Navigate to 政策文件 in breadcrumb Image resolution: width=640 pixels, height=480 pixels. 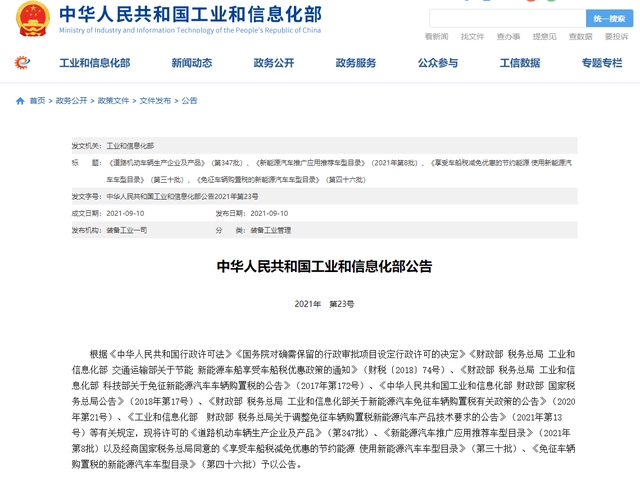[113, 101]
